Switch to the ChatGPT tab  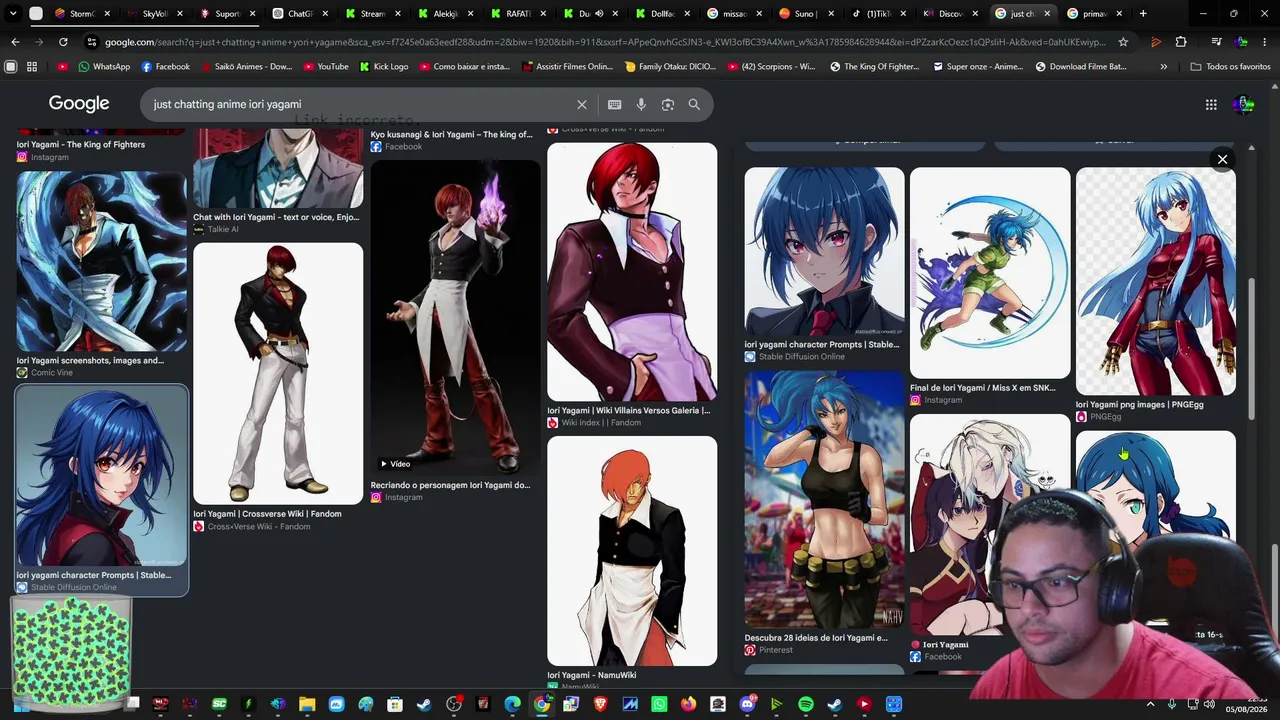[300, 14]
